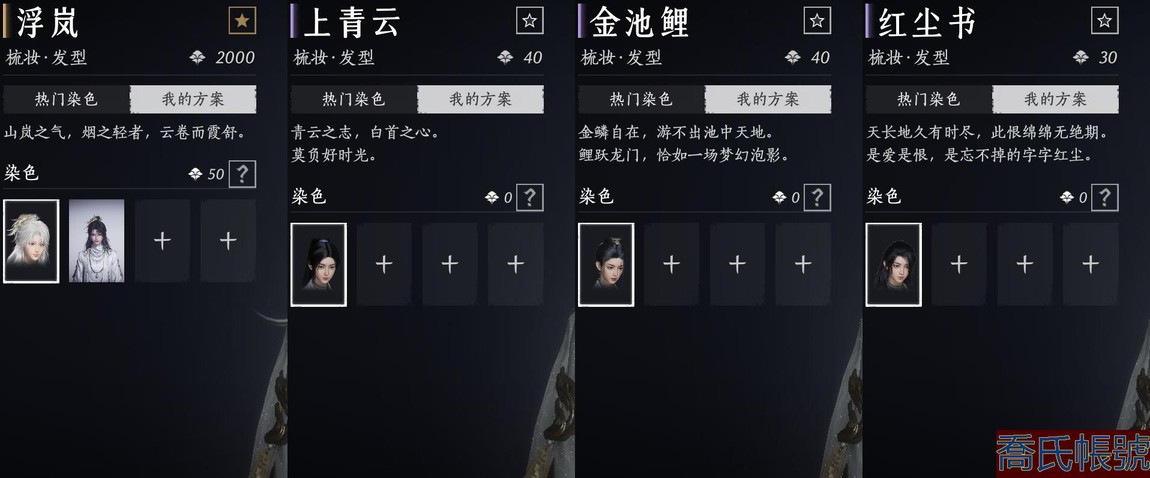Switch to 热门染色 tab under 浮岚

[66, 99]
